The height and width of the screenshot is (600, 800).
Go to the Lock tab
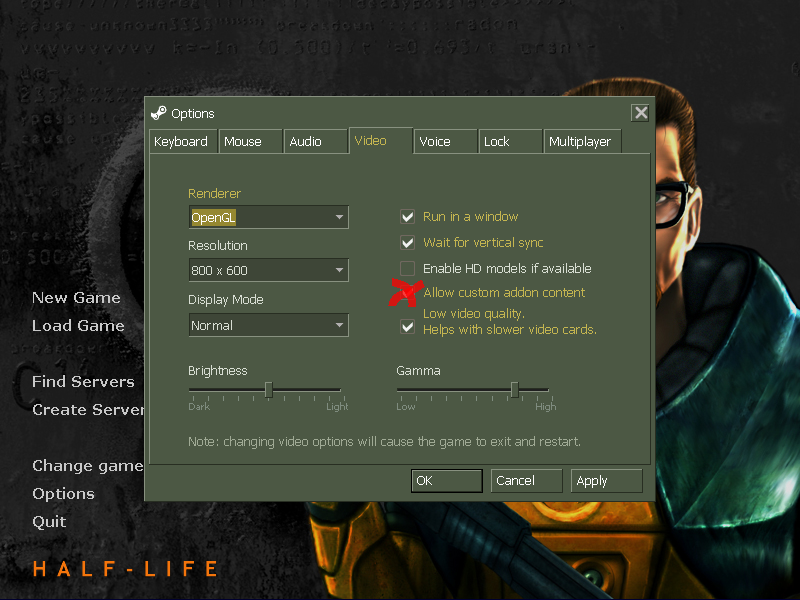[x=510, y=141]
